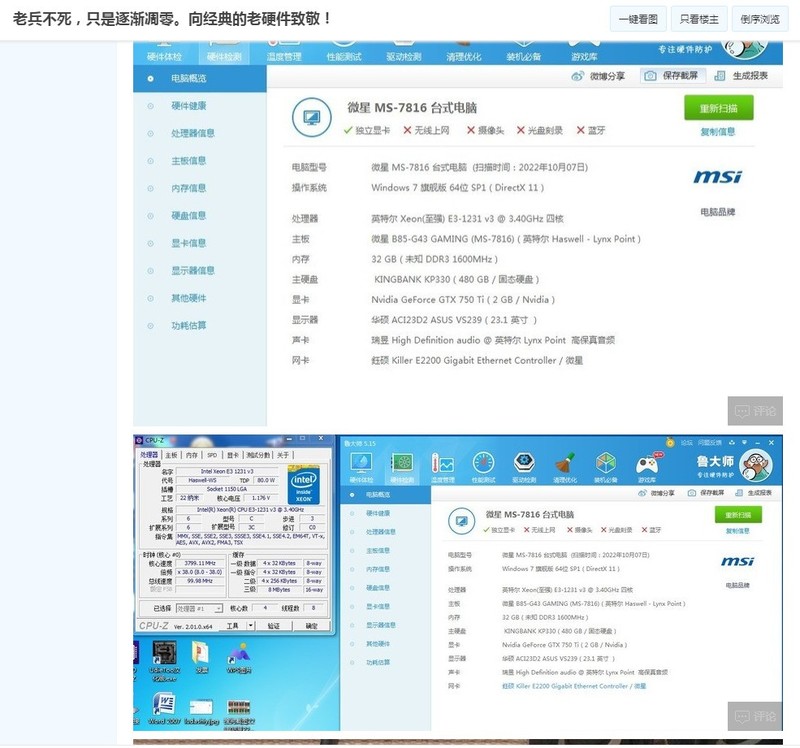Open the Word 2007 desktop shortcut
The width and height of the screenshot is (800, 748).
tap(164, 708)
